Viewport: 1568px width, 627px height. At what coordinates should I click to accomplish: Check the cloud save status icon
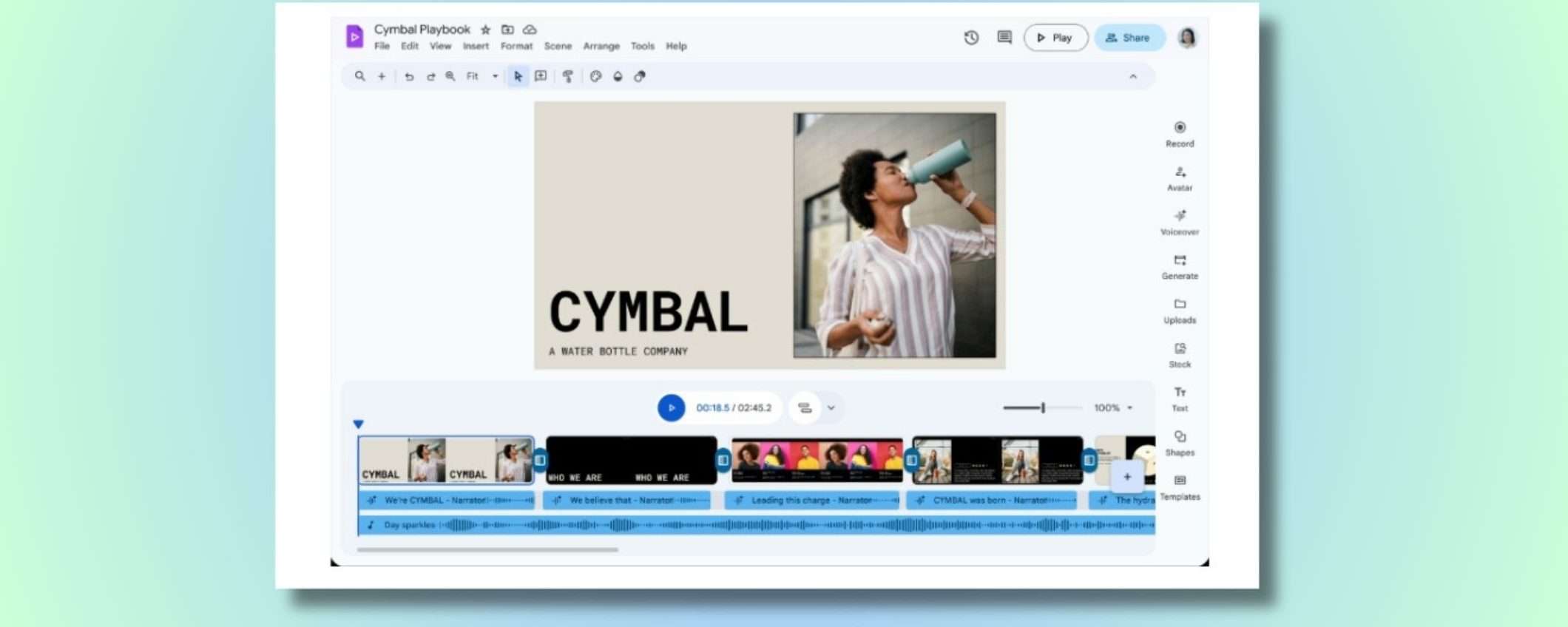(530, 30)
